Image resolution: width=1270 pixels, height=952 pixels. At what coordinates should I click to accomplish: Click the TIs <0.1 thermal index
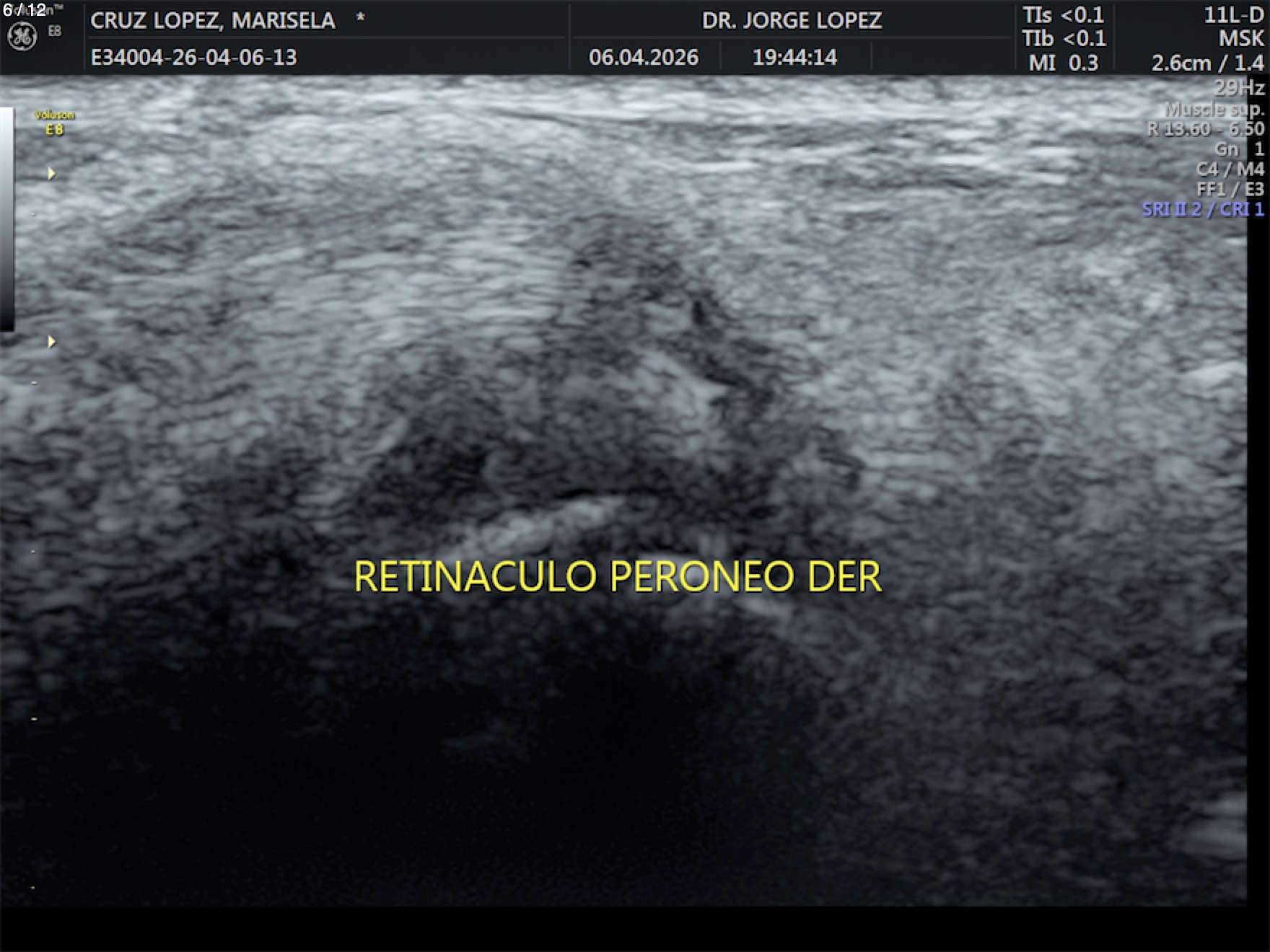tap(1063, 15)
